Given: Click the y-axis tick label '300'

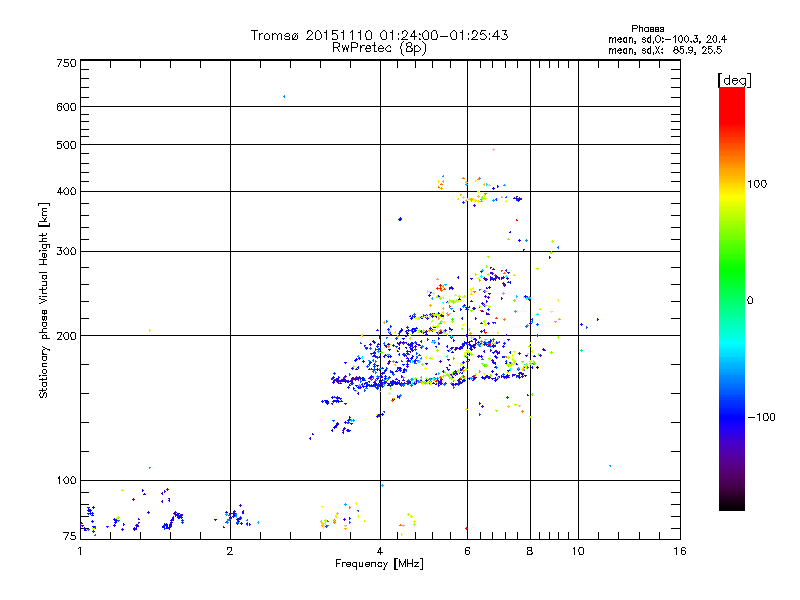Looking at the screenshot, I should click(x=66, y=252).
